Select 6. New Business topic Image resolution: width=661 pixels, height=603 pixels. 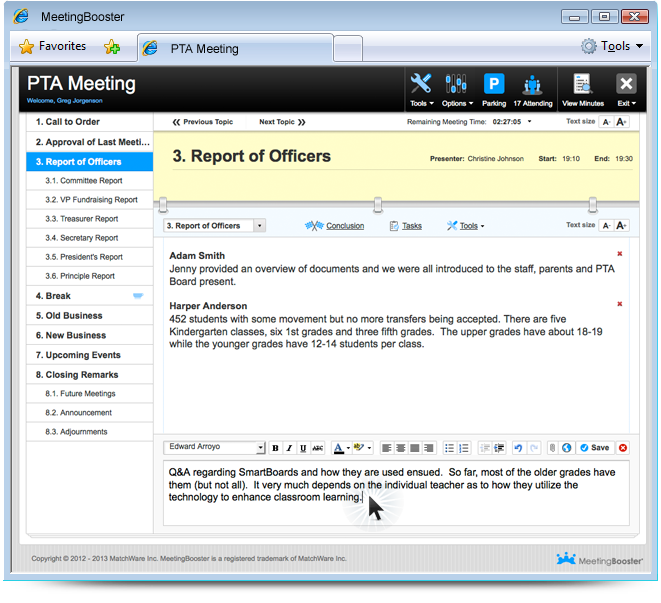89,335
